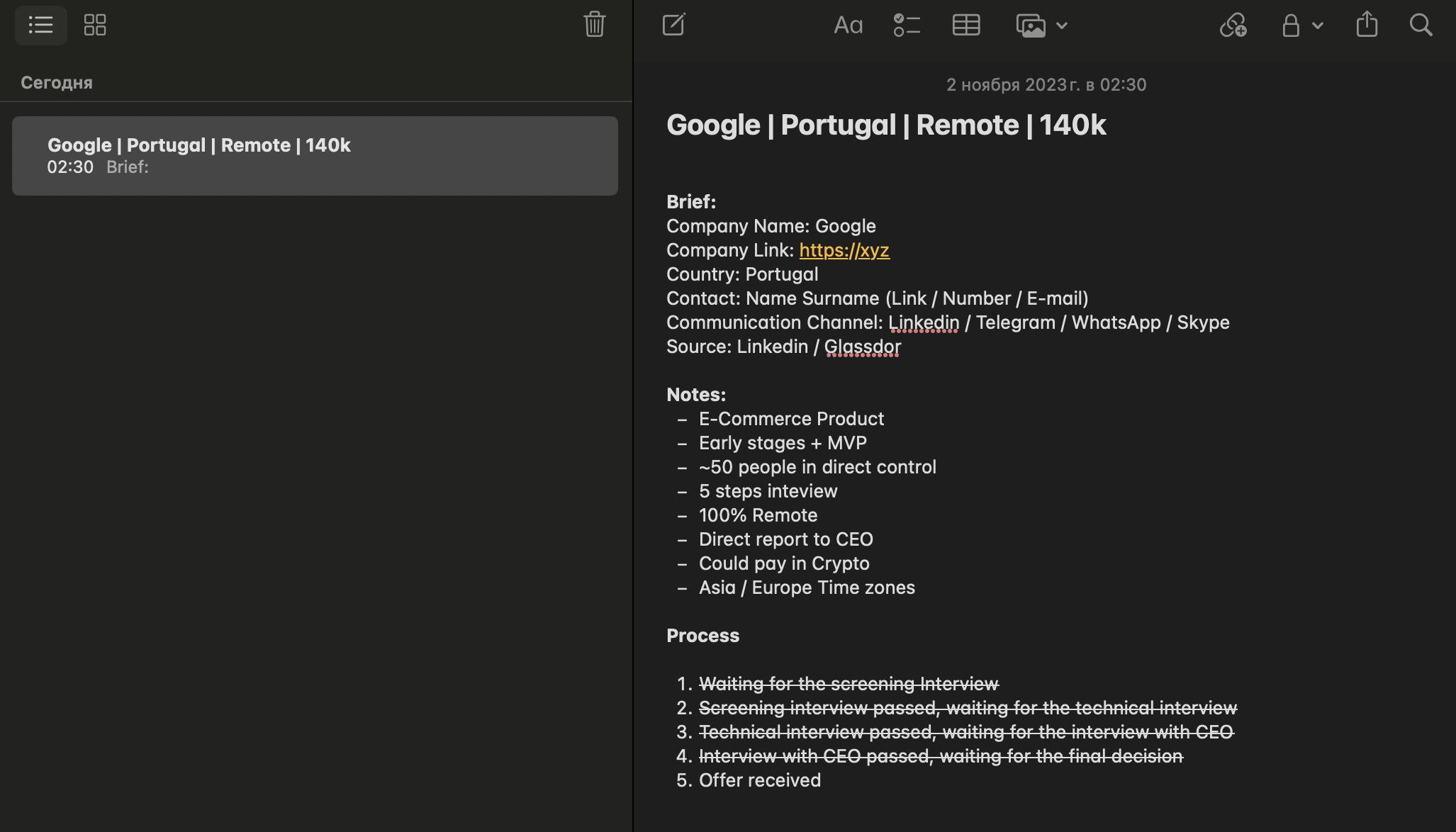Share this note
Image resolution: width=1456 pixels, height=832 pixels.
(x=1367, y=24)
